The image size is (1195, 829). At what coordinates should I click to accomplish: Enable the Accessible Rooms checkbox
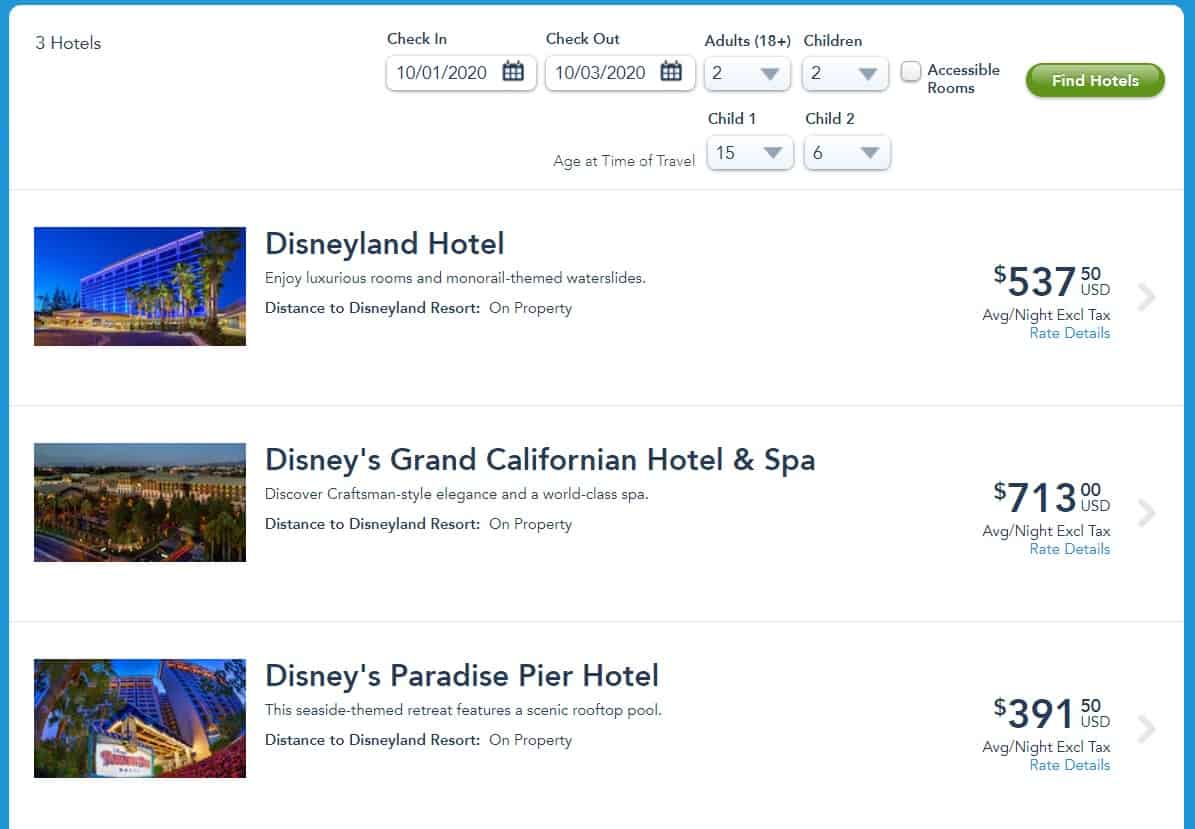(911, 72)
